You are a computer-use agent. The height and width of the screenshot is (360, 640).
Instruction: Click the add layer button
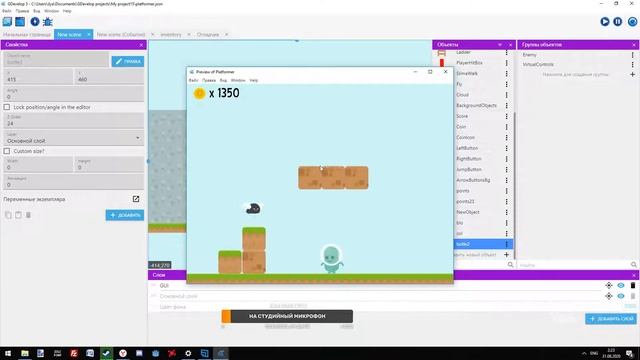coord(611,319)
